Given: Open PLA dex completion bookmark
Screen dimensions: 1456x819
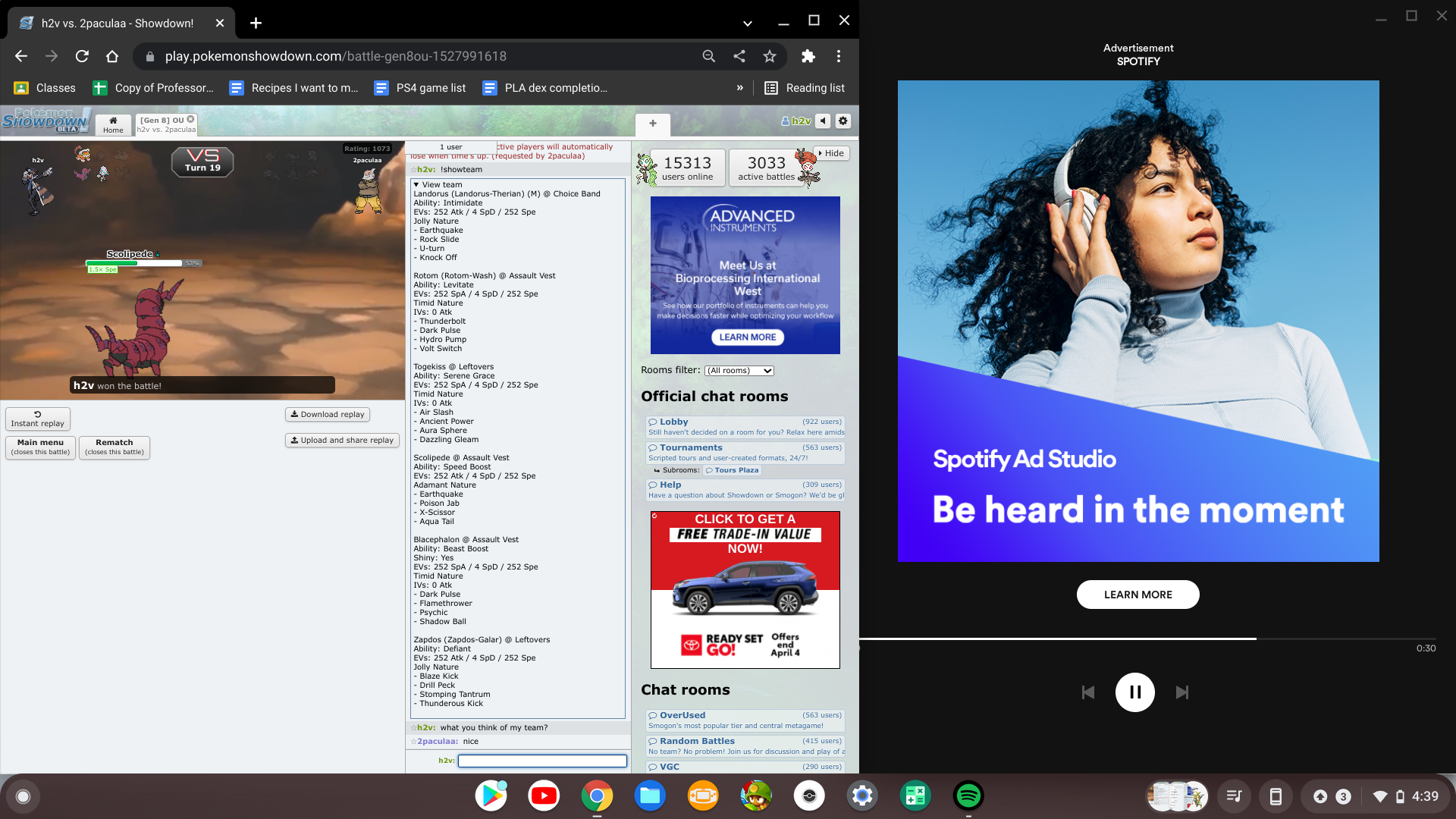Looking at the screenshot, I should click(x=545, y=88).
